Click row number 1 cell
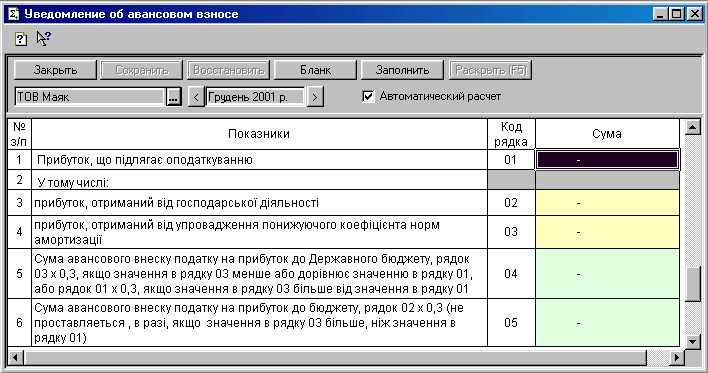 tap(19, 160)
